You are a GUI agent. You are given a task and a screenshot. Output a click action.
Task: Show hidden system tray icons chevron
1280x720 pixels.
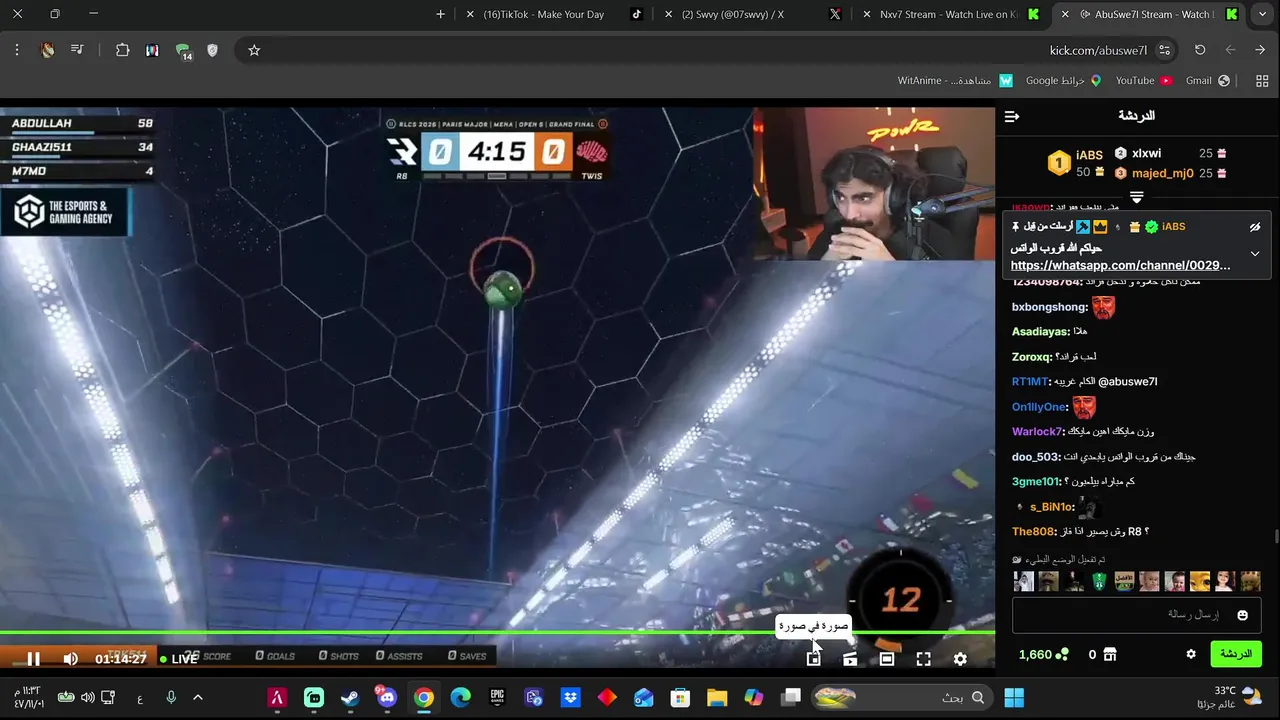click(198, 697)
